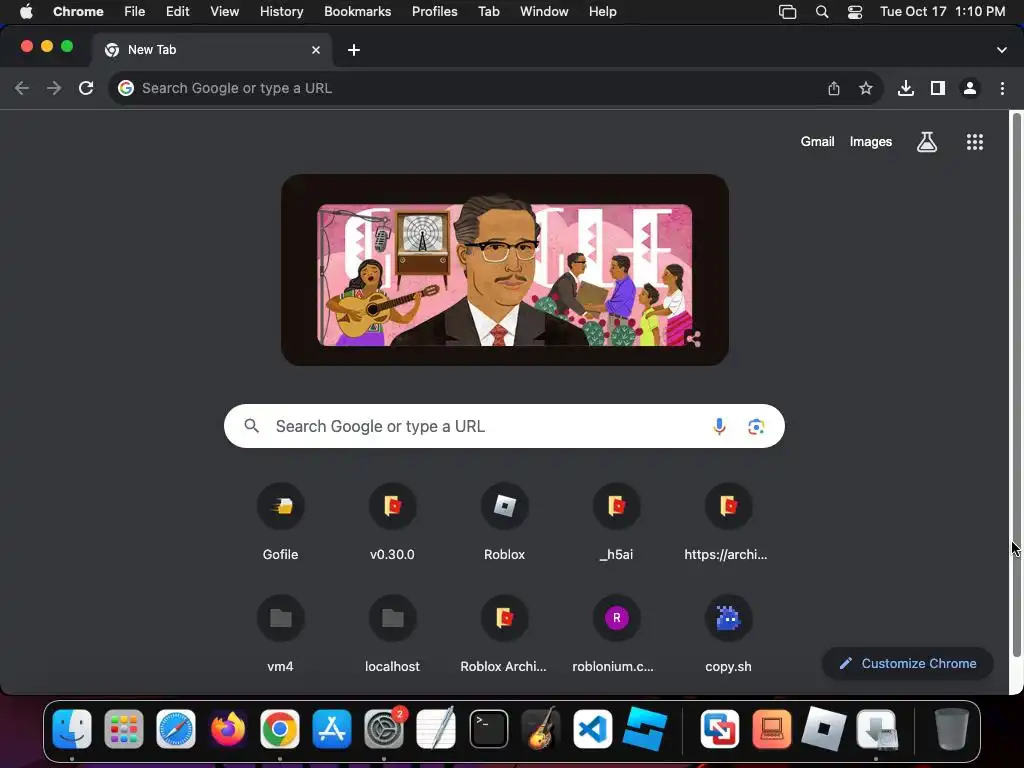Open the Chrome application menu
1024x768 pixels.
click(78, 11)
